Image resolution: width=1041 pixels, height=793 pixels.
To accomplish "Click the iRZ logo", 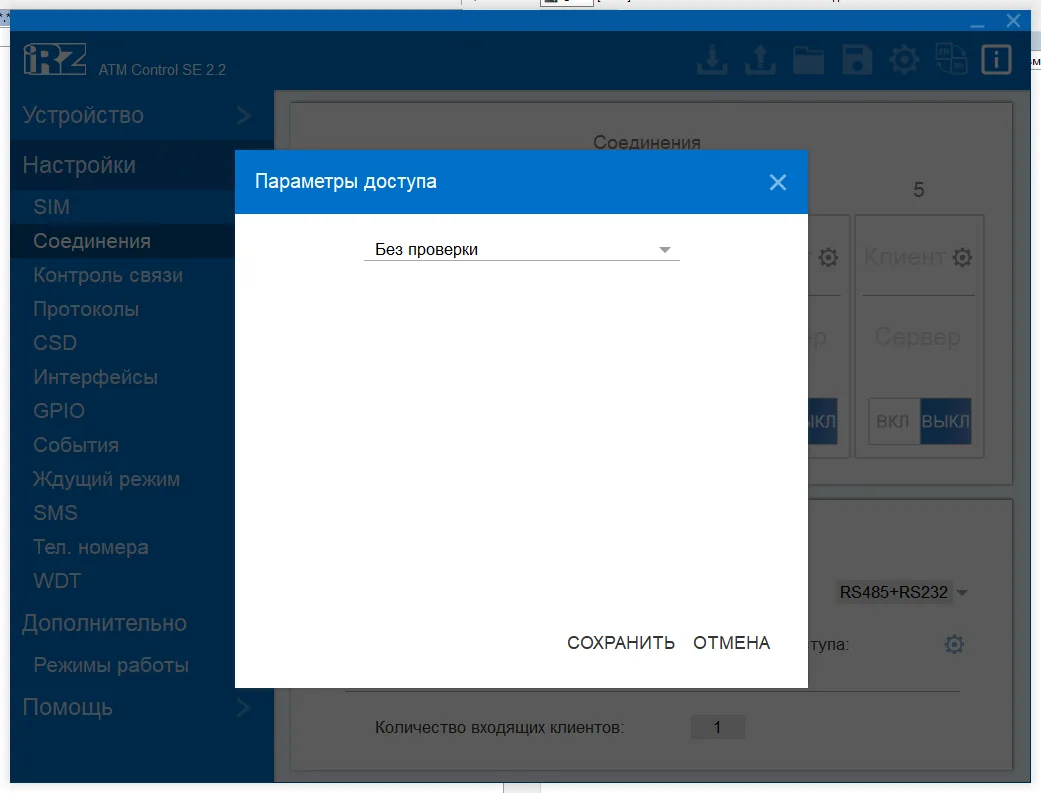I will (54, 60).
